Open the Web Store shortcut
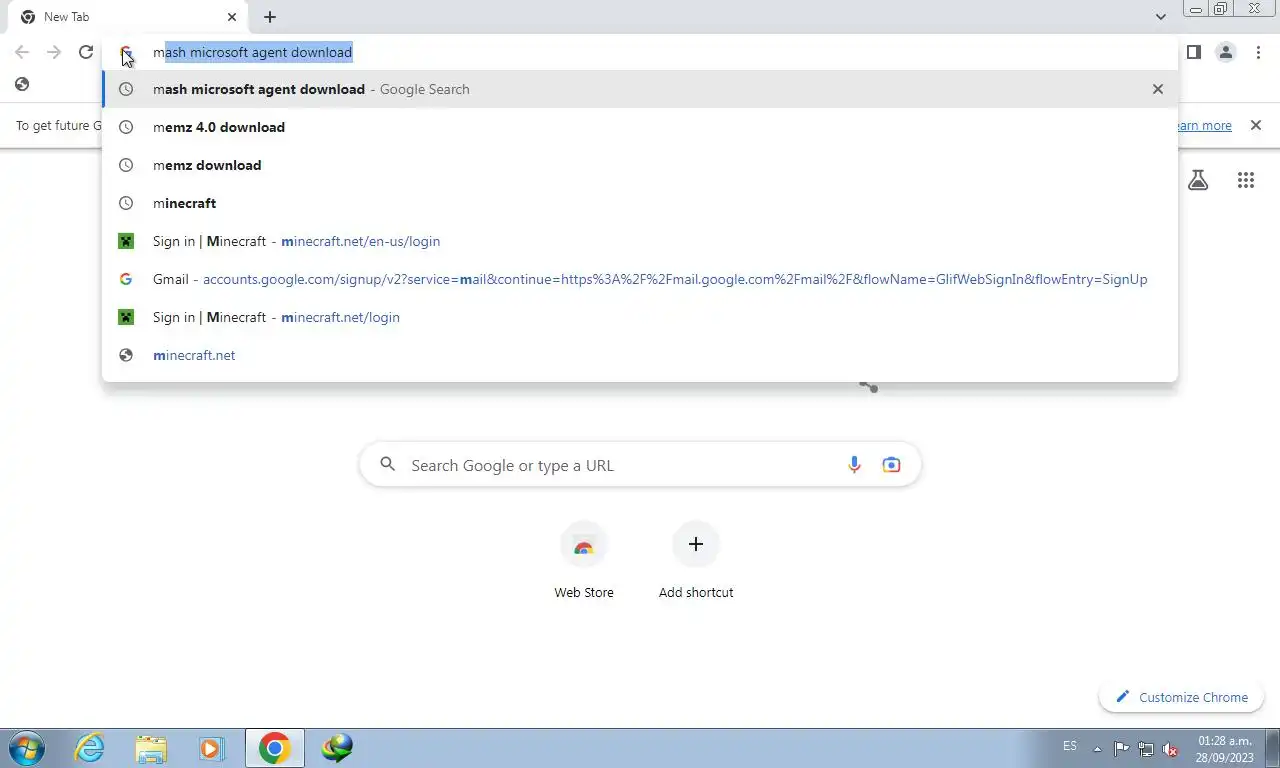1280x768 pixels. pos(584,561)
